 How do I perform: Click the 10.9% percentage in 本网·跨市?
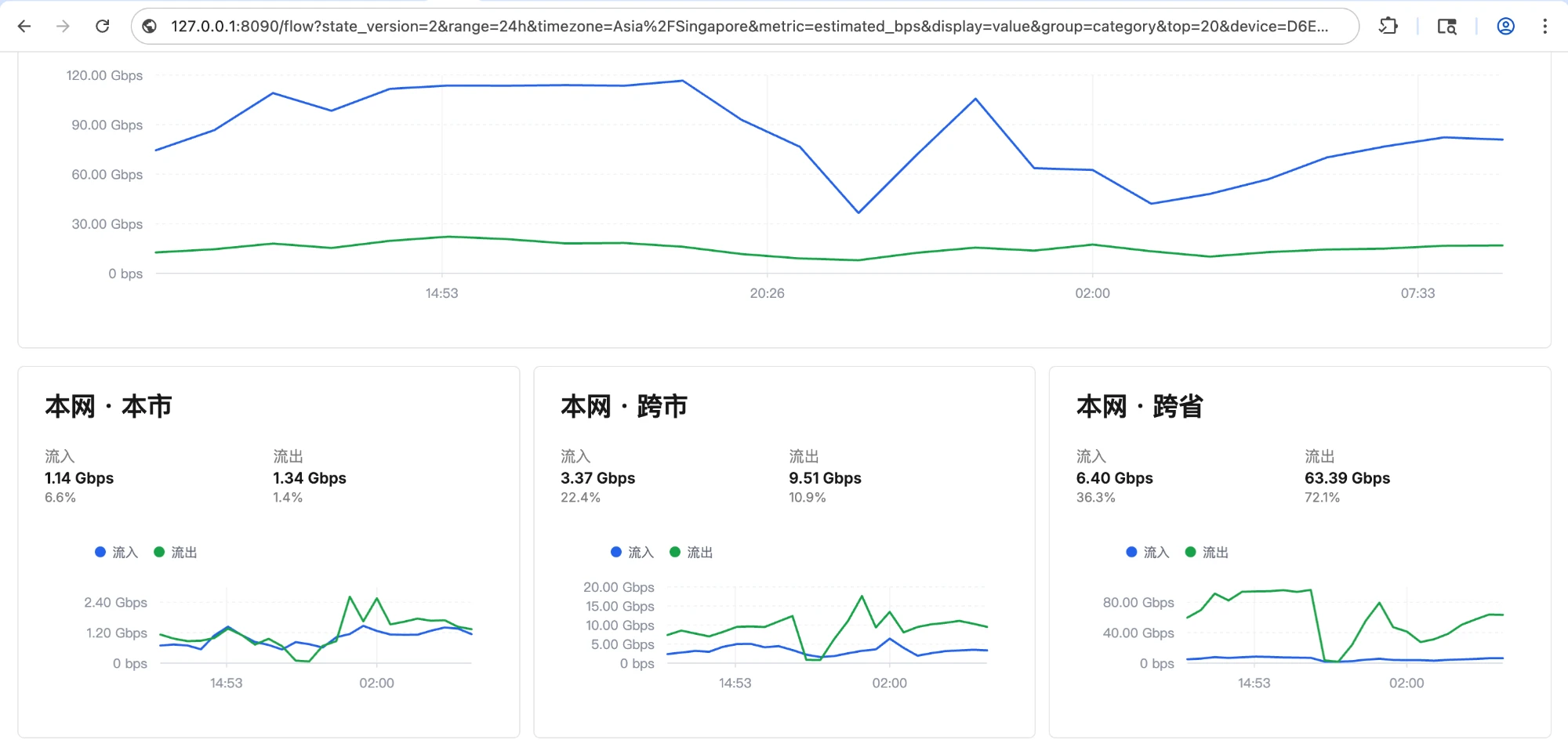(x=808, y=498)
